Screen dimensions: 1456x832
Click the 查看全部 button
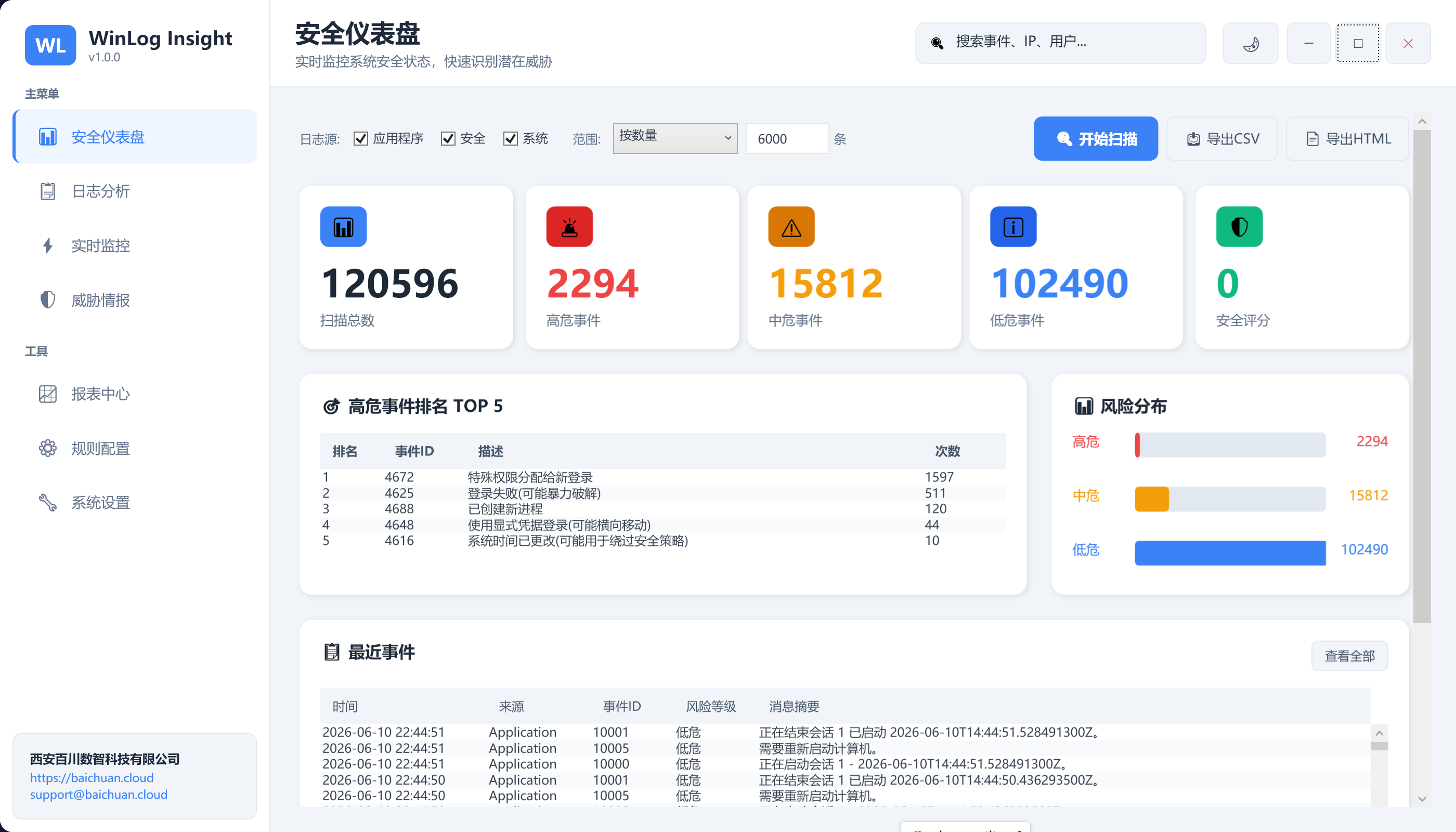coord(1349,656)
